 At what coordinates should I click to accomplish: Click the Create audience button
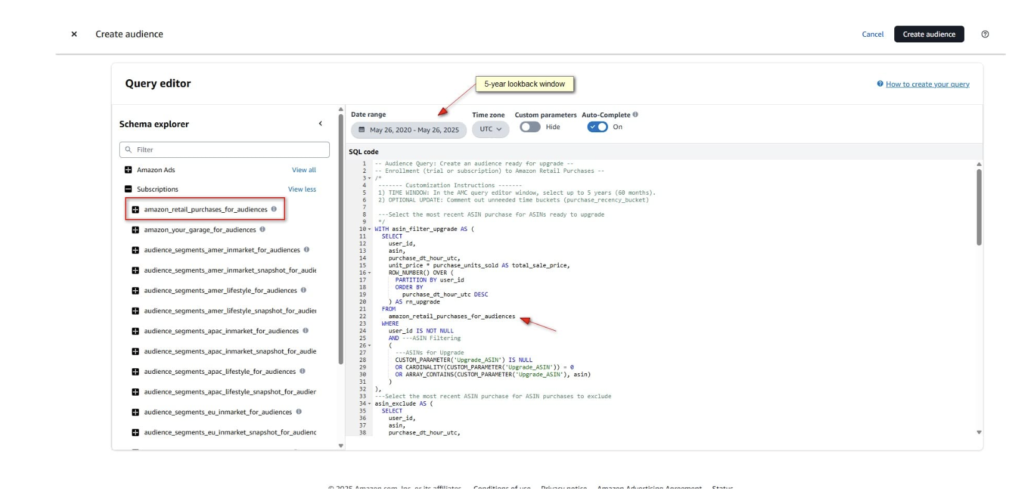tap(929, 34)
